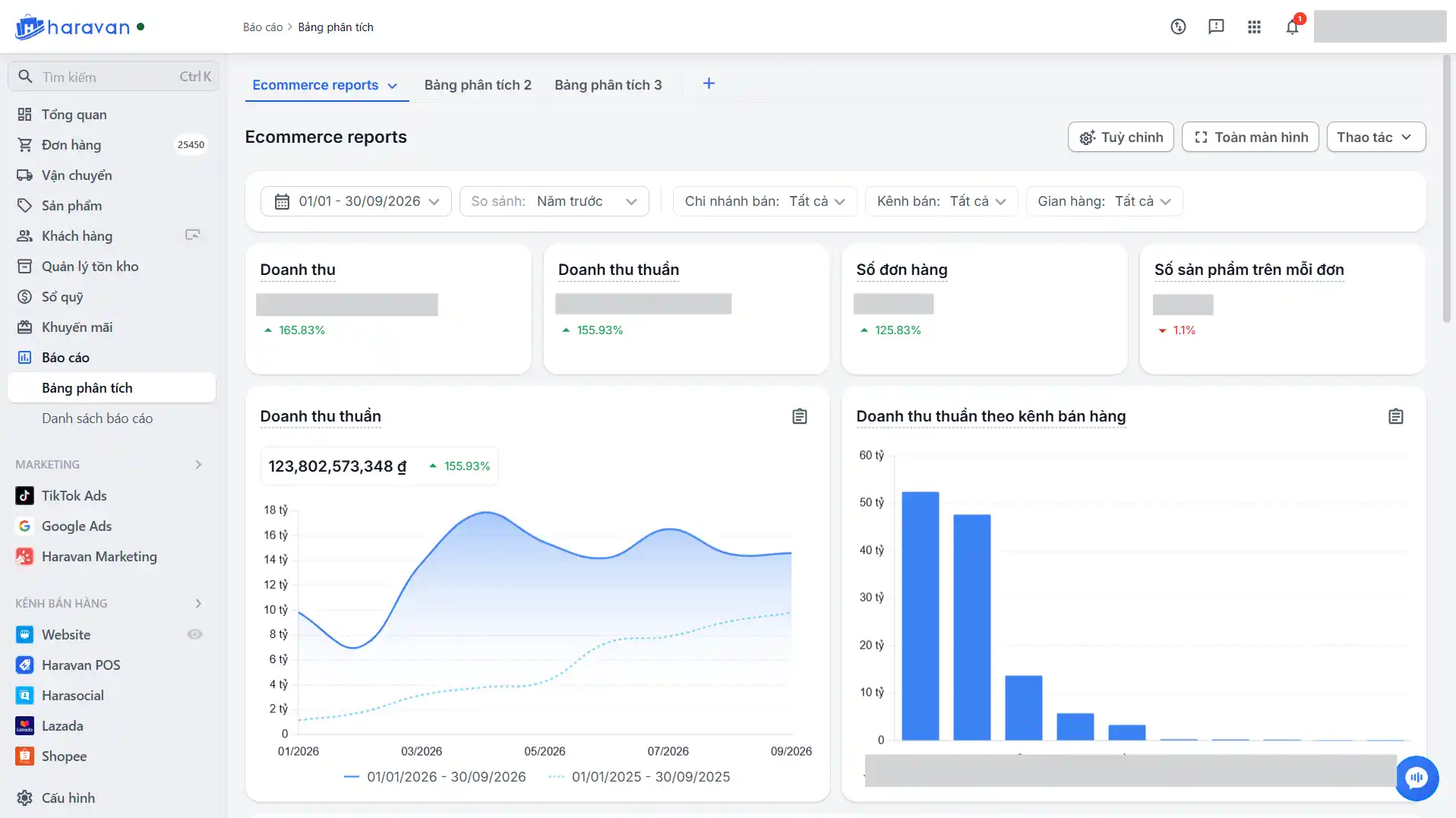Toggle Website channel eye visibility
Screen dimensions: 1456x818
click(x=195, y=634)
